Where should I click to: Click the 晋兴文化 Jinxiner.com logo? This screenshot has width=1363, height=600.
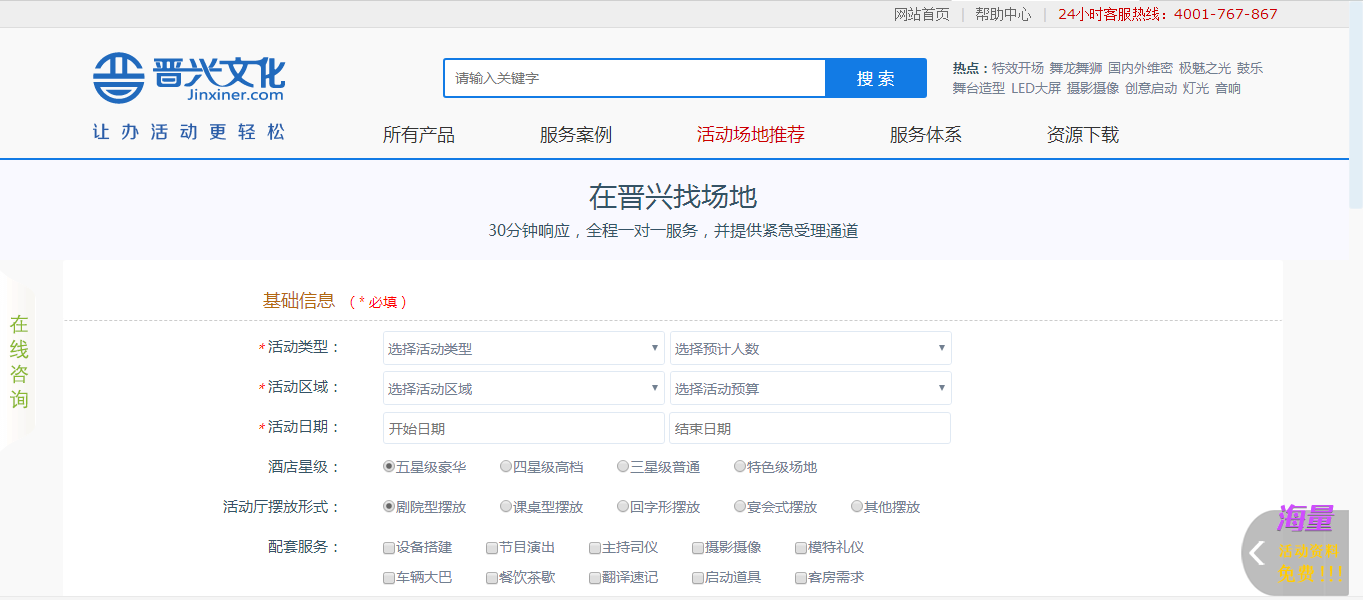(x=189, y=77)
